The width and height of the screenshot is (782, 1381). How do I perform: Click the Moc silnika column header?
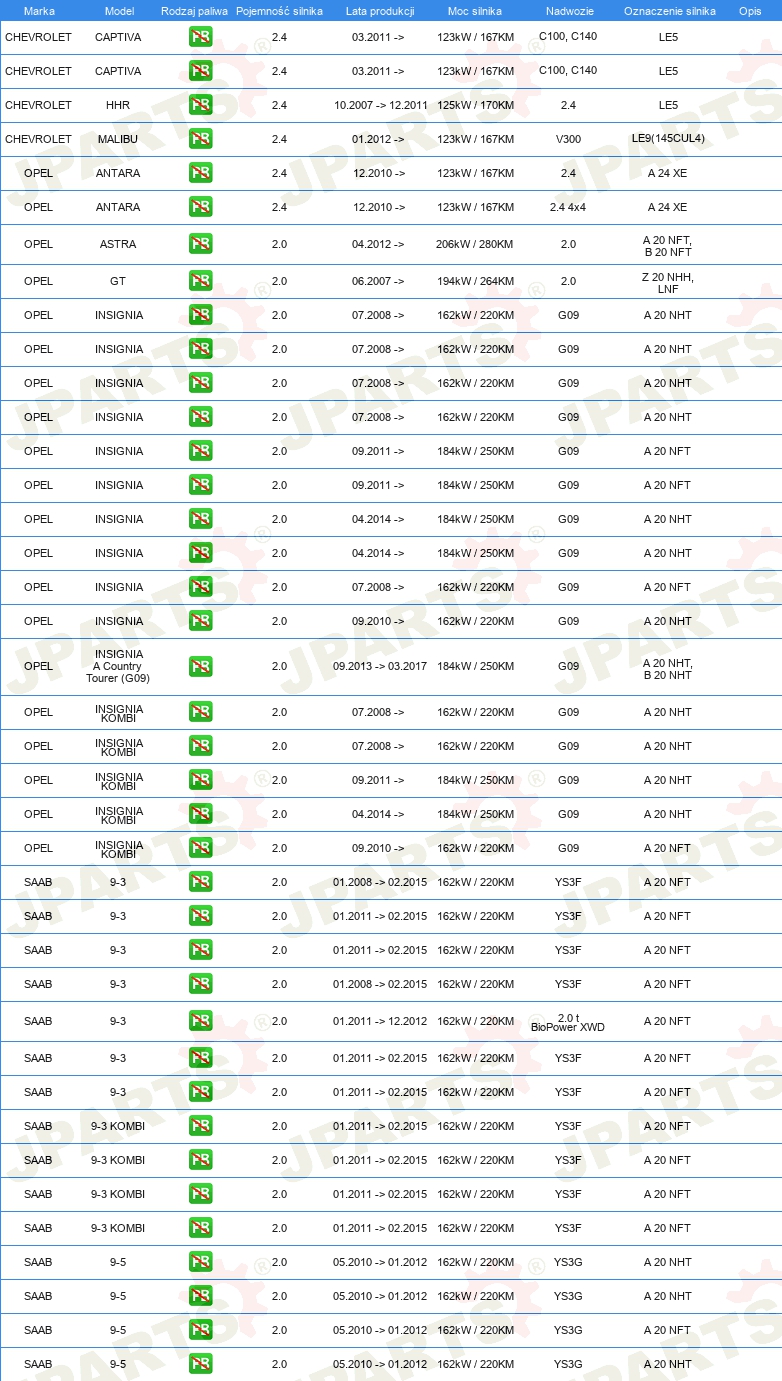point(475,10)
